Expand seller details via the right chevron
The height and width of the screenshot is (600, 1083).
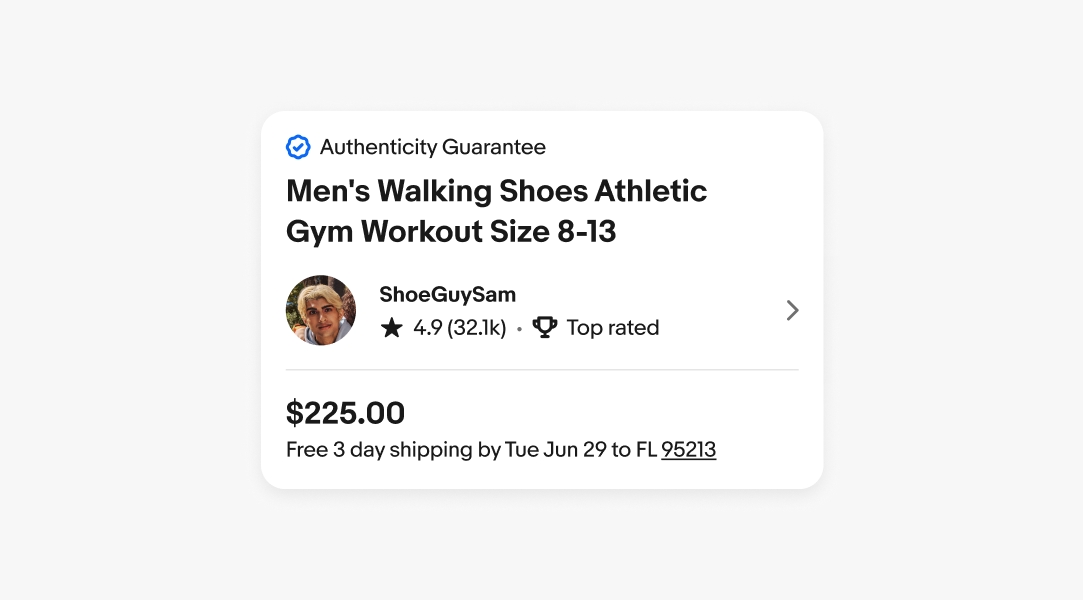click(792, 310)
